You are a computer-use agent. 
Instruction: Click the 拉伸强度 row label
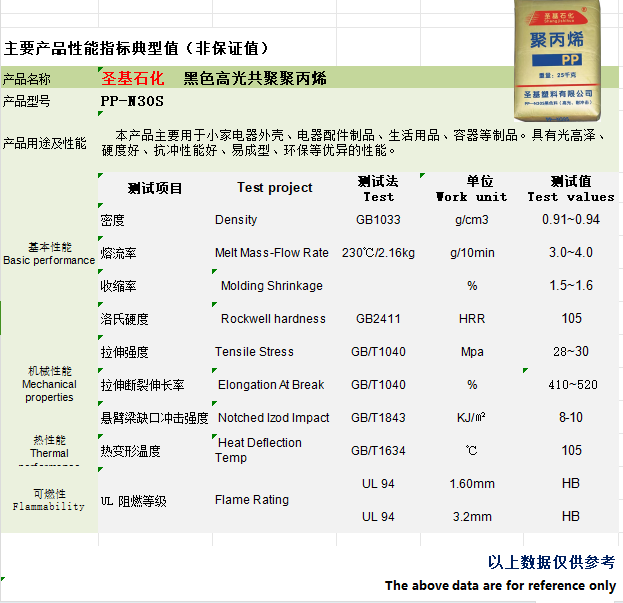[124, 352]
